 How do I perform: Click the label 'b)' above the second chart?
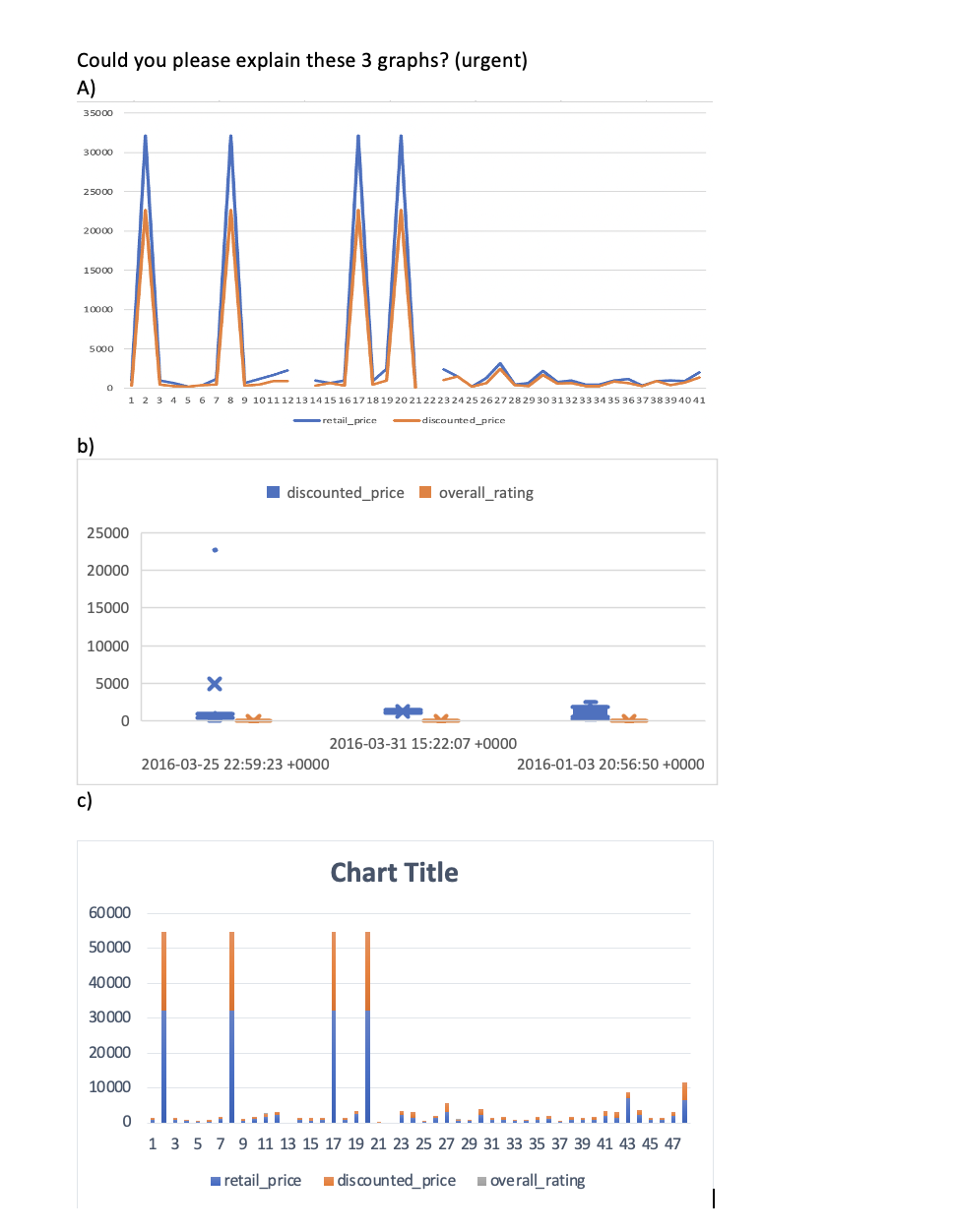(85, 446)
